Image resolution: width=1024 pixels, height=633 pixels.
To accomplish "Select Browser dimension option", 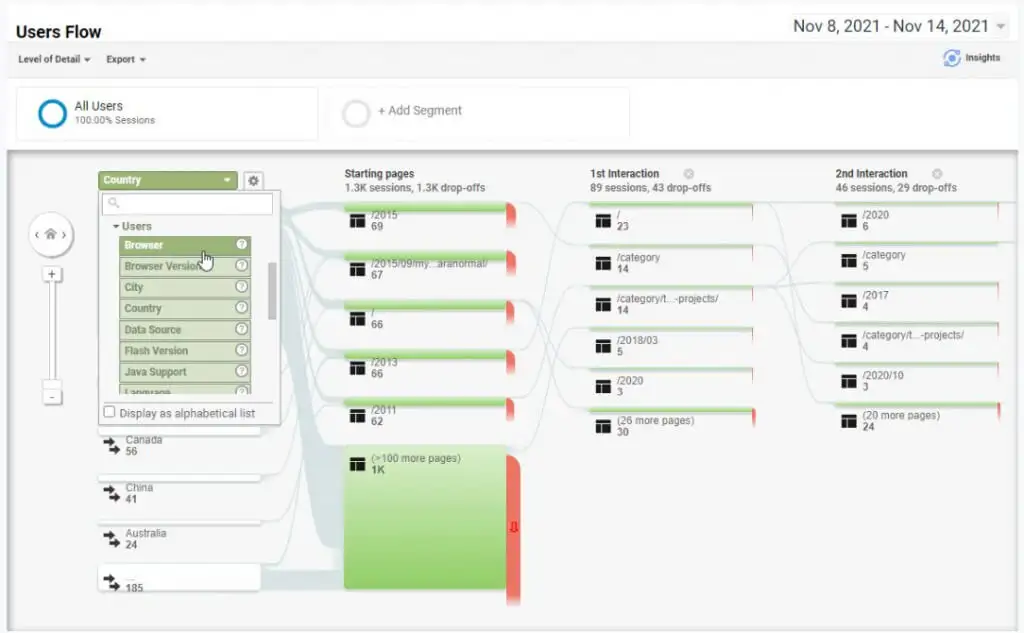I will [185, 245].
